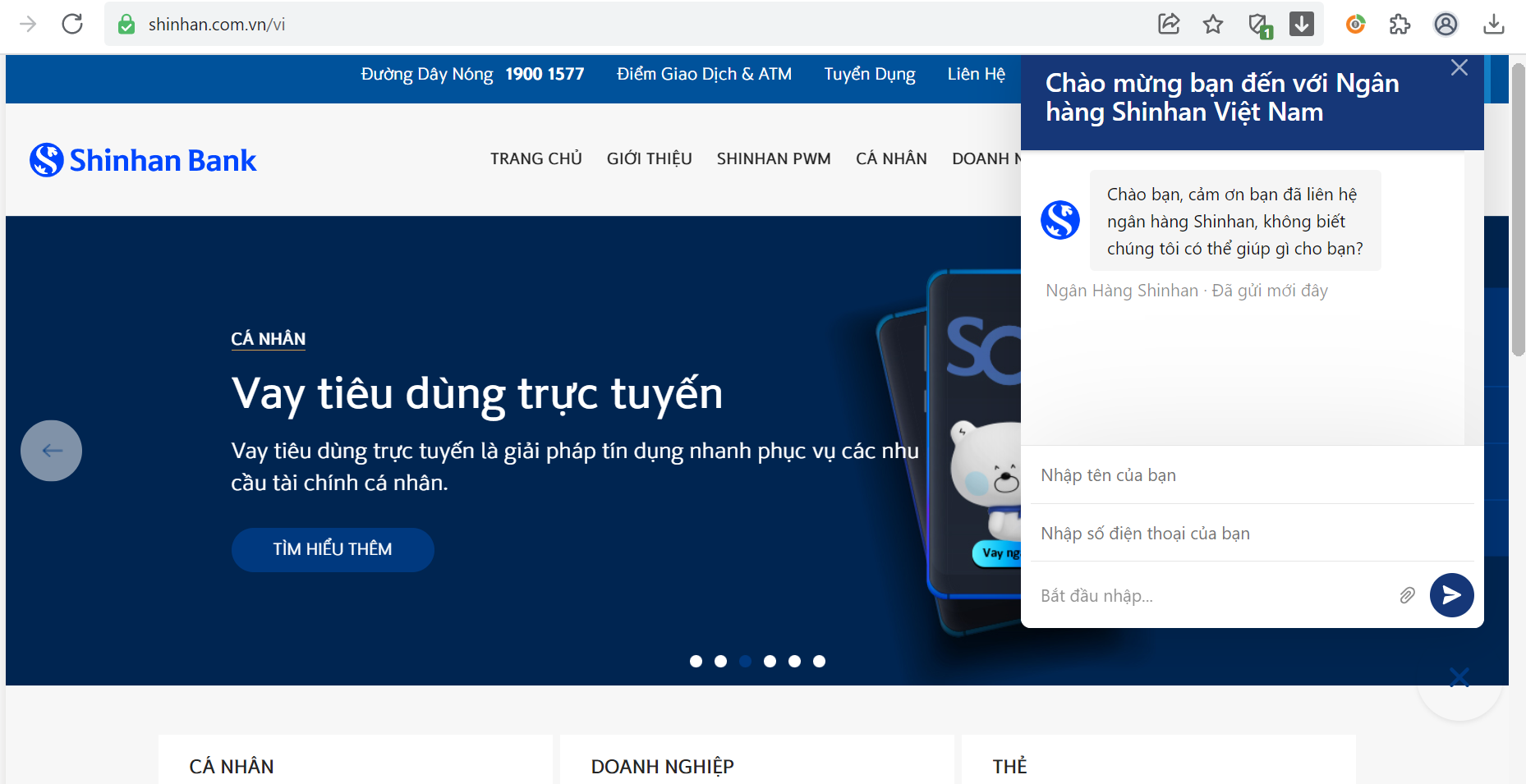
Task: Click greeting message Chào bạn in chat
Action: pos(1235,221)
